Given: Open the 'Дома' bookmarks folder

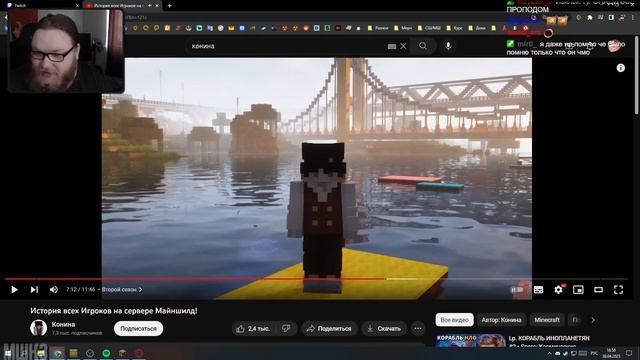Looking at the screenshot, I should (477, 28).
